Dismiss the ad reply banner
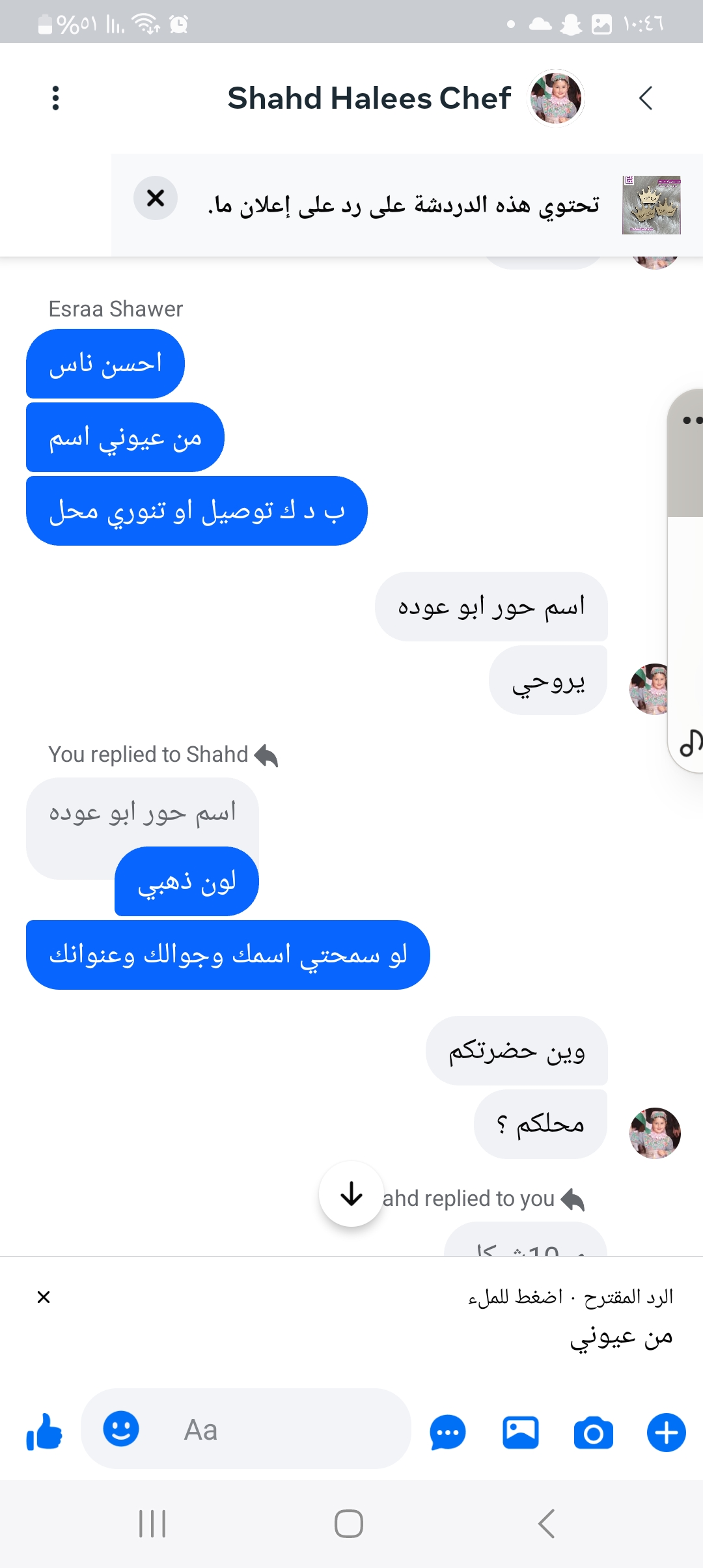The image size is (703, 1568). coord(156,197)
